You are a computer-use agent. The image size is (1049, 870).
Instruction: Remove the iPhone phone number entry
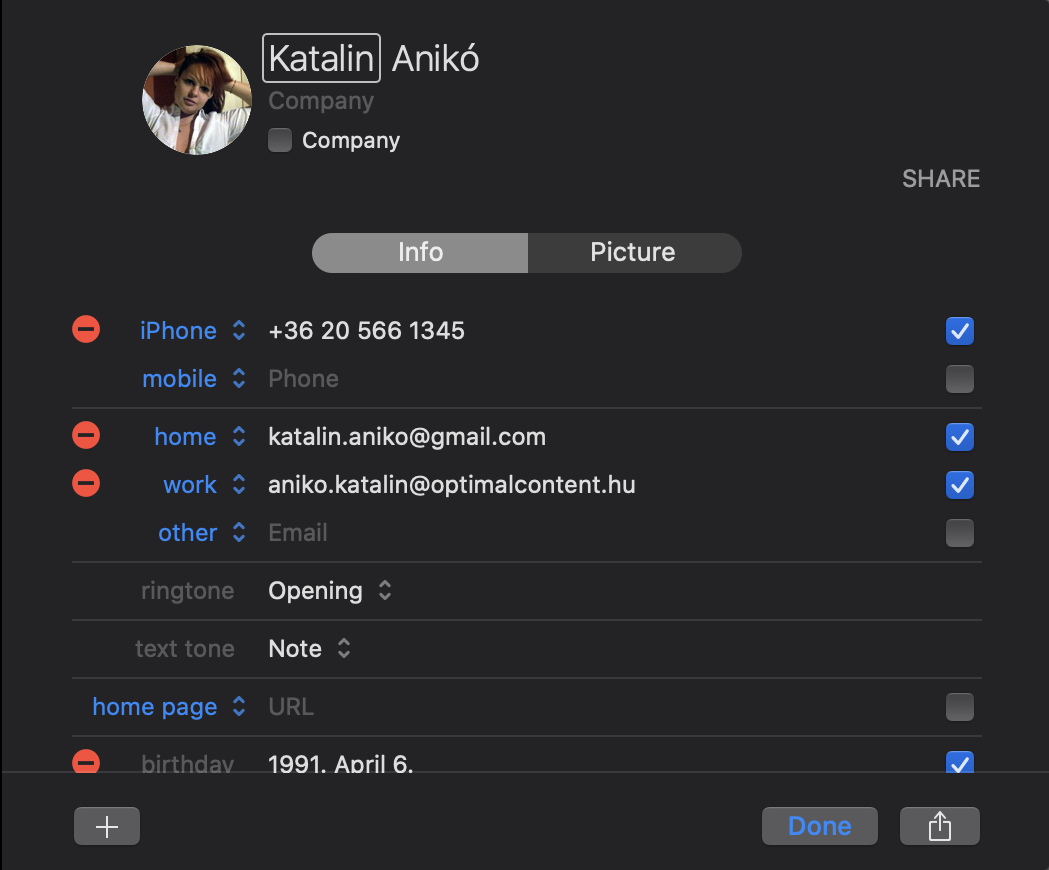[86, 329]
